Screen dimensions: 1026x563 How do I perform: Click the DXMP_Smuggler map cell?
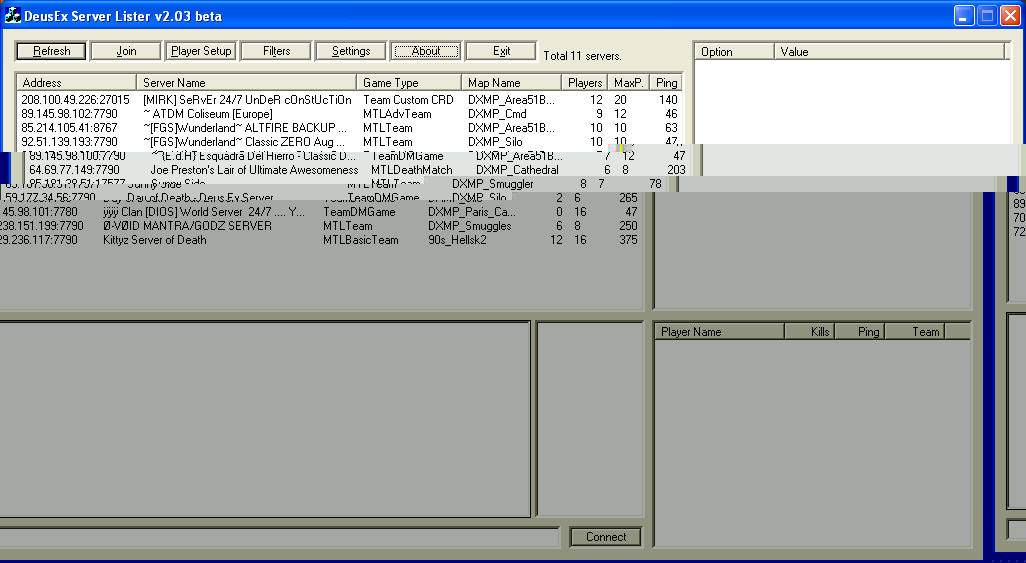click(493, 184)
